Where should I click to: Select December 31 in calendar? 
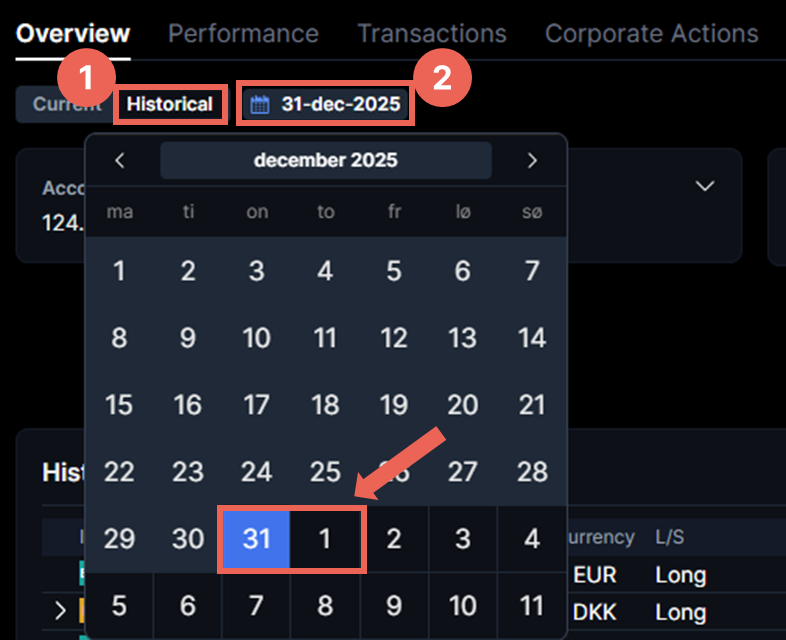click(x=256, y=539)
